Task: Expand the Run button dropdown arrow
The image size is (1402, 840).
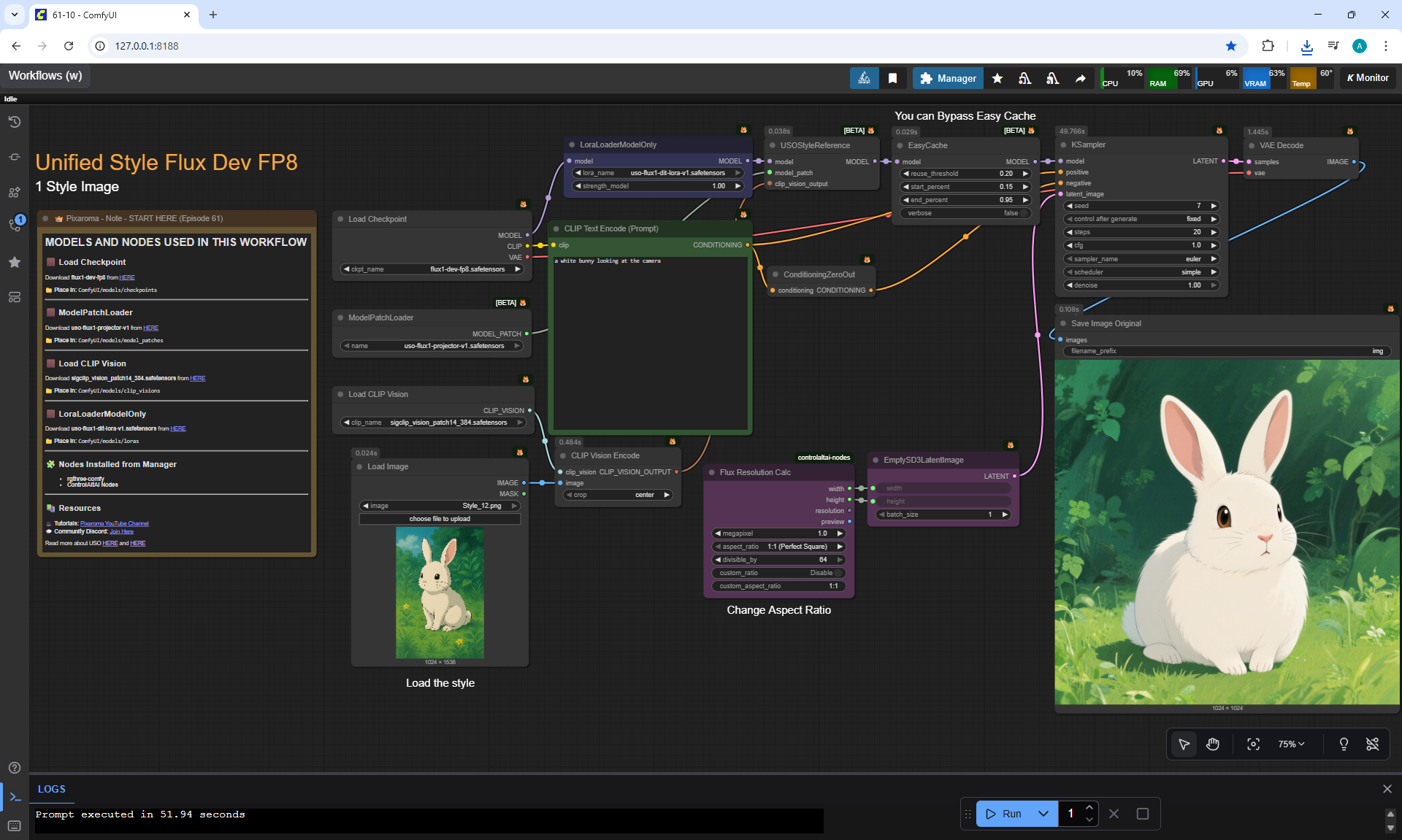Action: 1043,814
